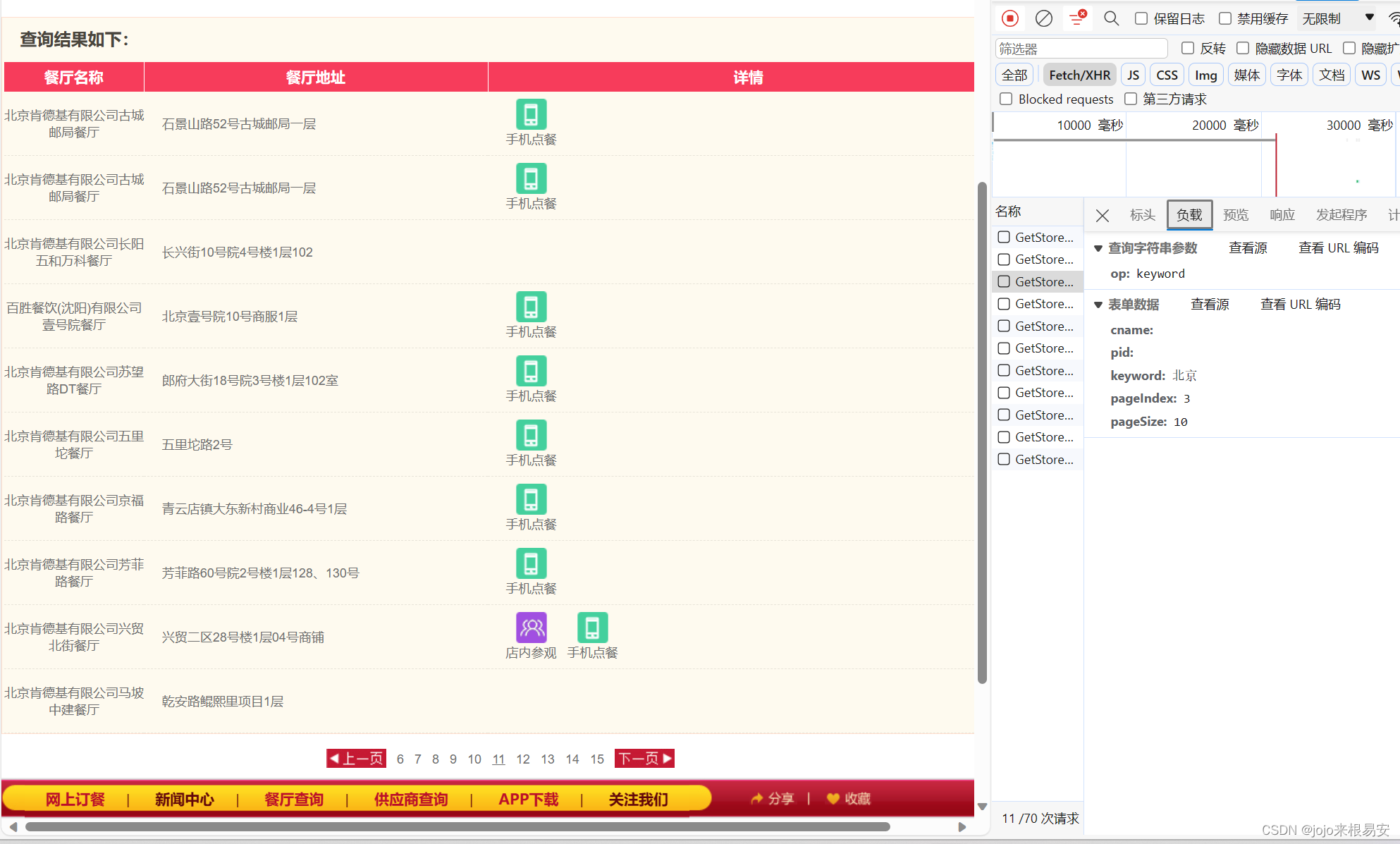
Task: Click the 筛选器 filter input field
Action: click(1081, 49)
